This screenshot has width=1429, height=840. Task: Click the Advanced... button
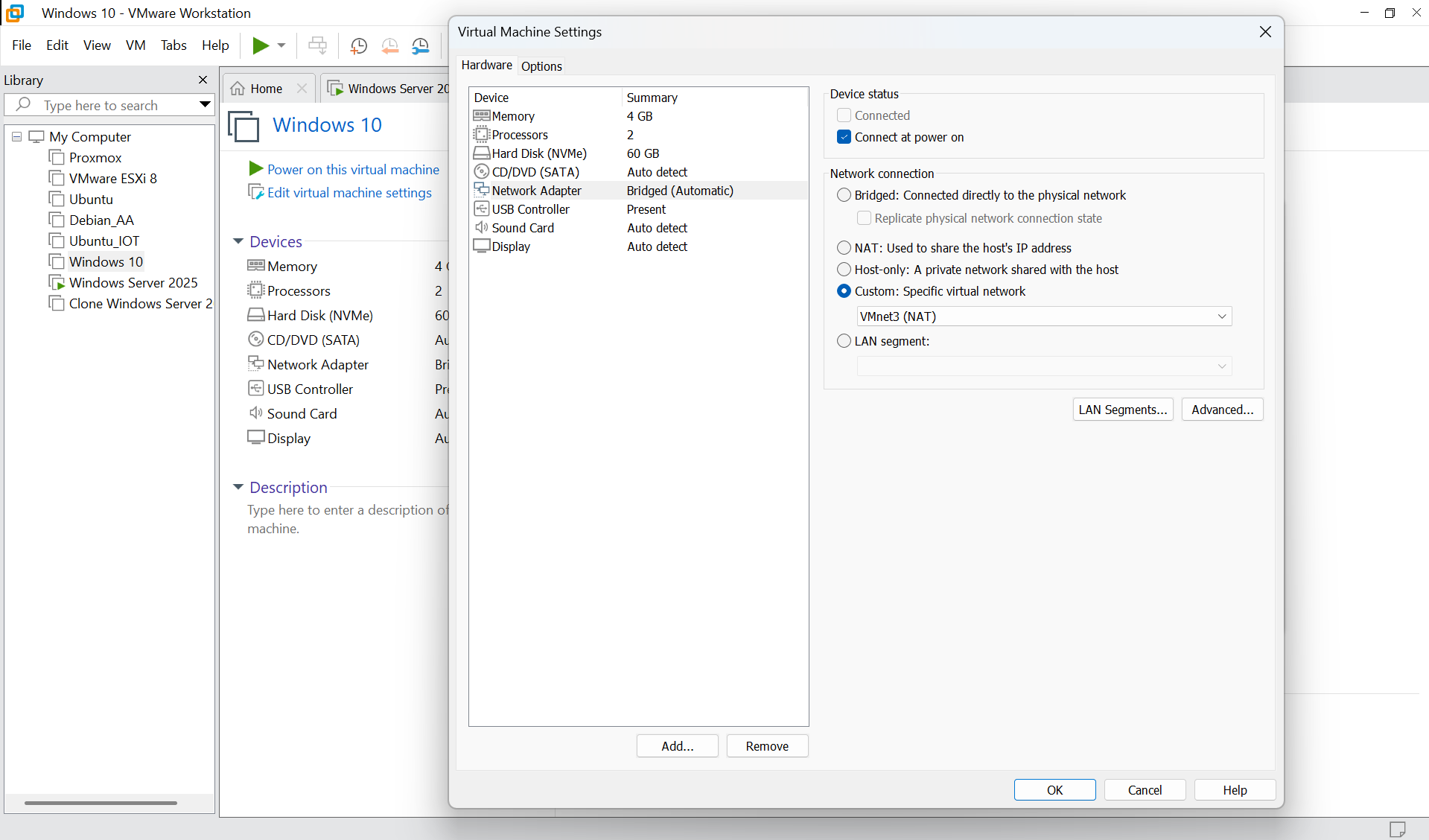1222,410
